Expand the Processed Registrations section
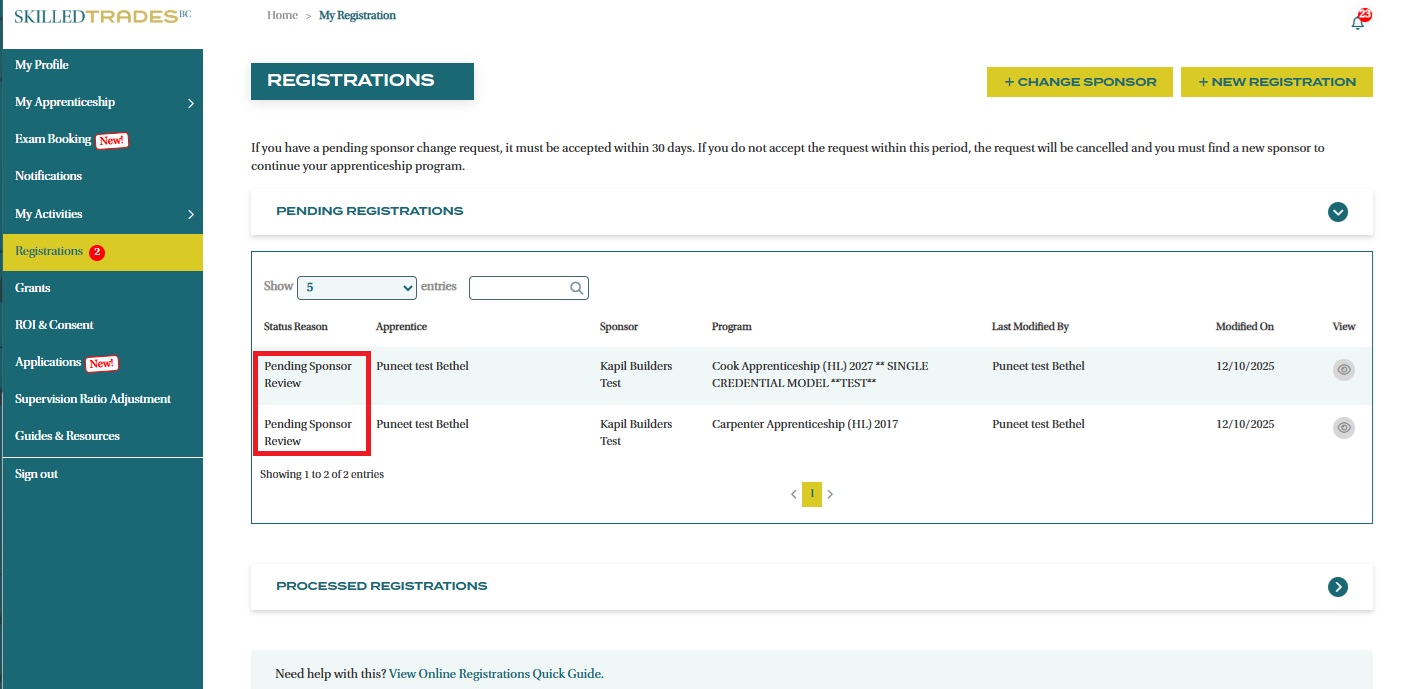Screen dimensions: 1414x689 (1337, 587)
